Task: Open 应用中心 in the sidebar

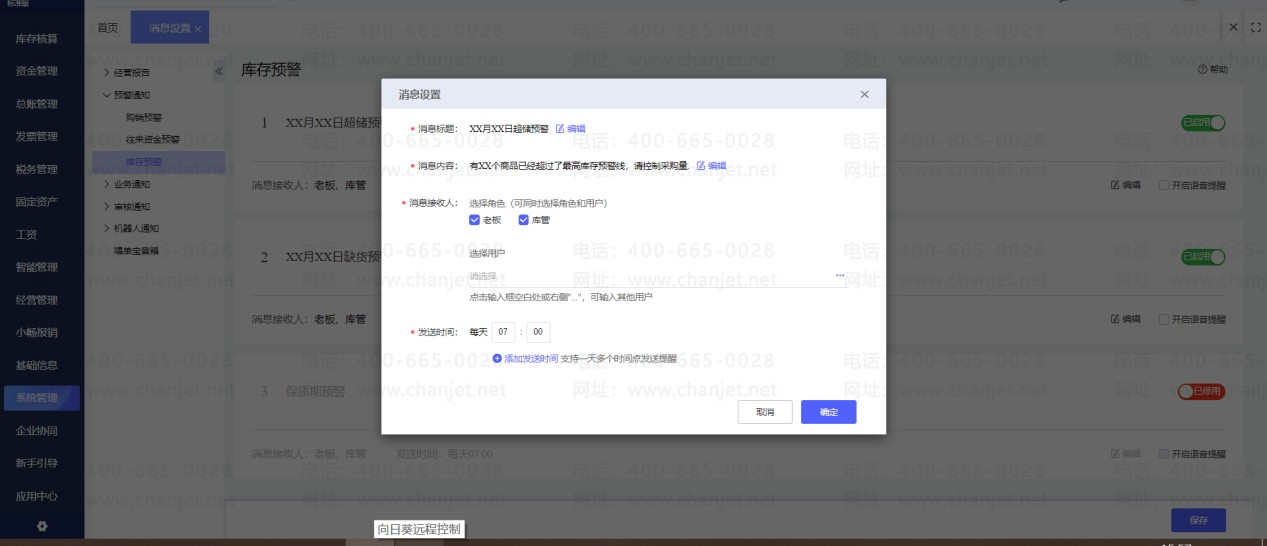Action: coord(37,496)
